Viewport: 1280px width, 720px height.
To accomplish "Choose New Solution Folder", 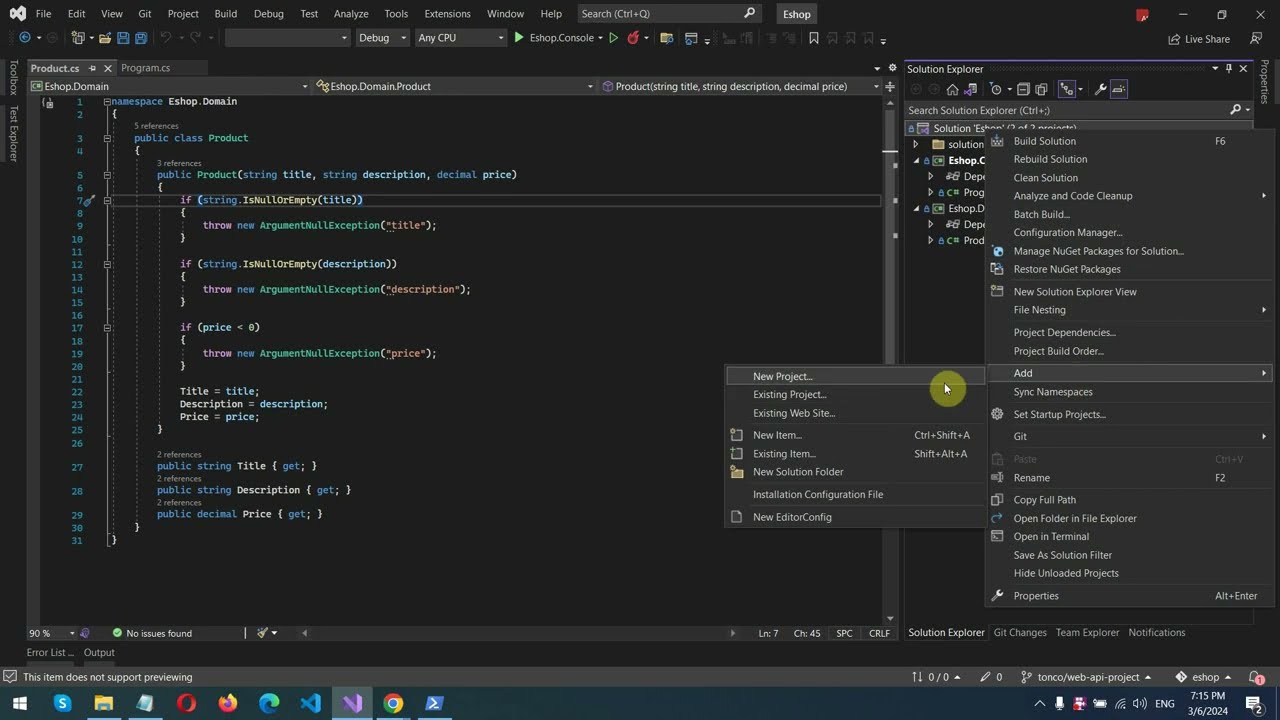I will (855, 472).
